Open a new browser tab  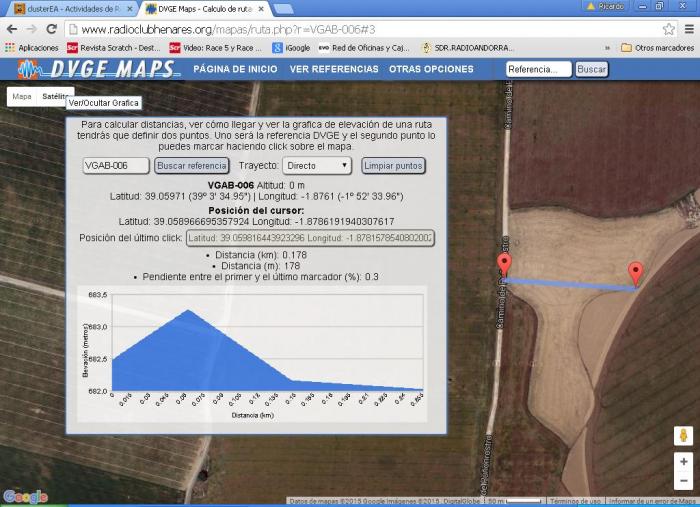pos(283,9)
